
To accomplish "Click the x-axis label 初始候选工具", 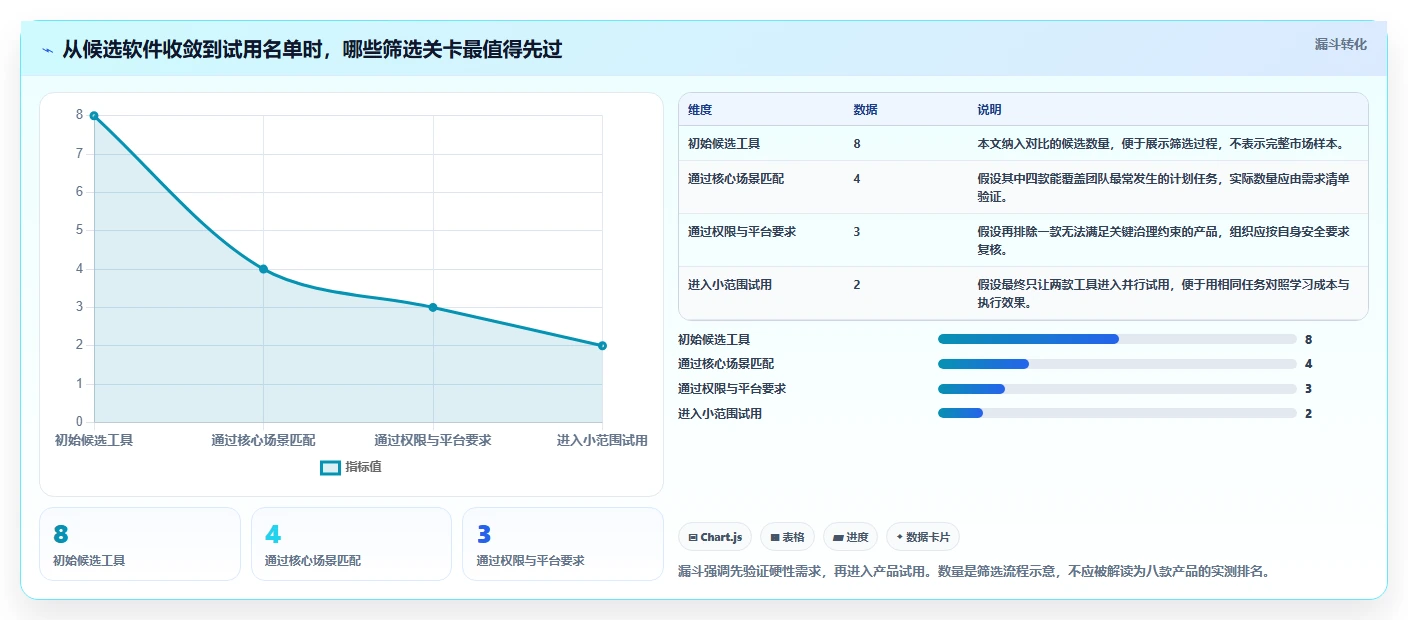I will point(94,440).
